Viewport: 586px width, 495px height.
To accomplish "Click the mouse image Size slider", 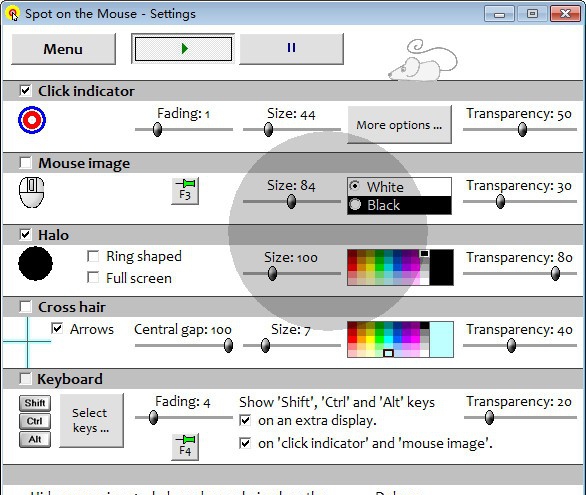I will click(x=292, y=202).
